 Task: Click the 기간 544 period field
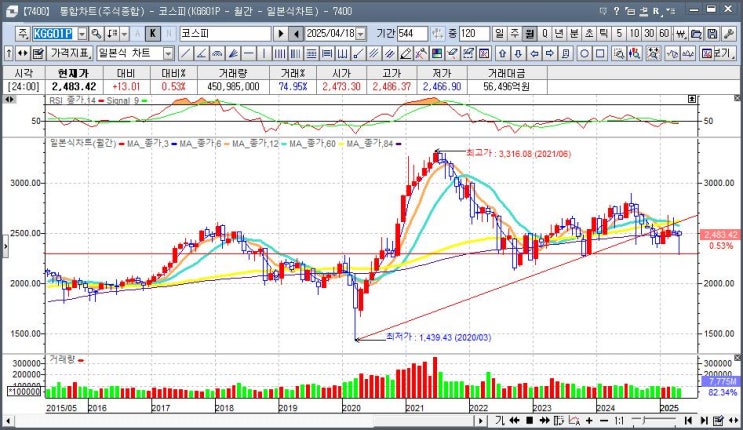coord(412,34)
